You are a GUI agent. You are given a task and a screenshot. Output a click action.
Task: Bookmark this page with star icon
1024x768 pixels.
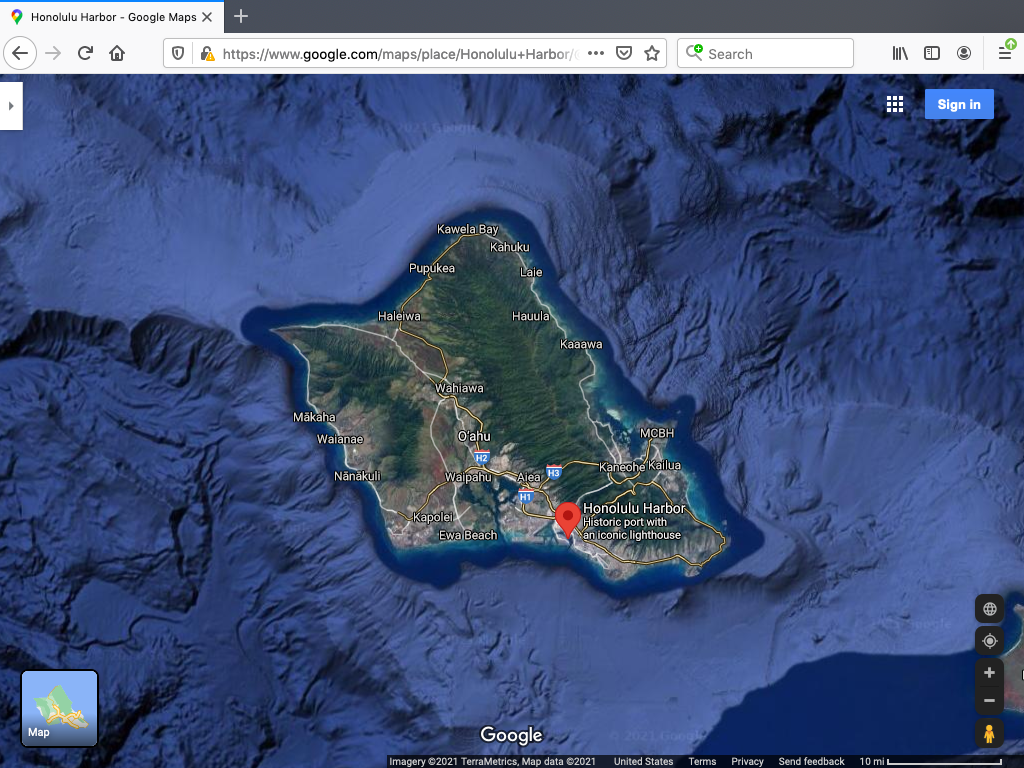pyautogui.click(x=652, y=53)
